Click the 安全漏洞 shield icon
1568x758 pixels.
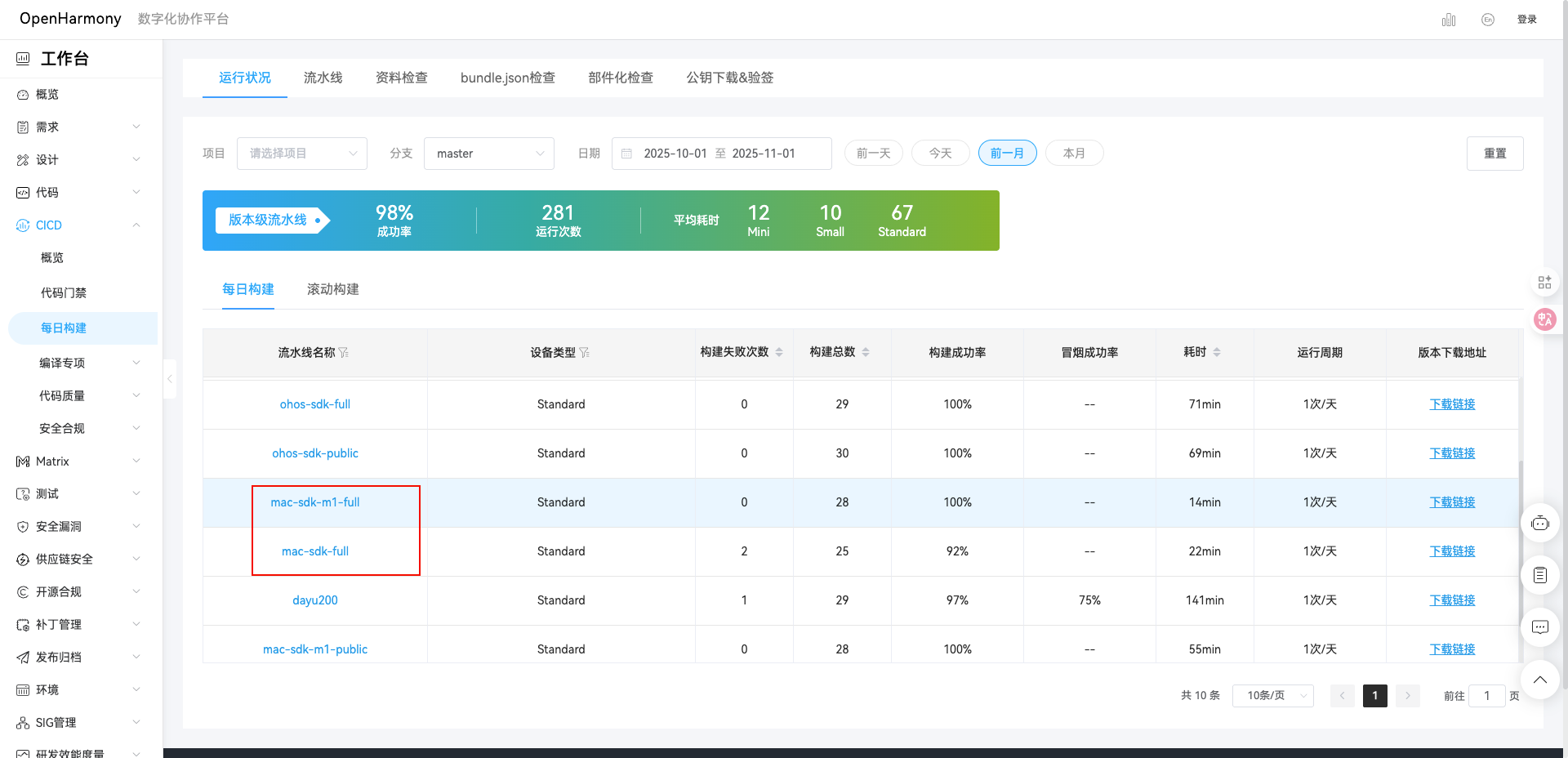click(x=23, y=527)
